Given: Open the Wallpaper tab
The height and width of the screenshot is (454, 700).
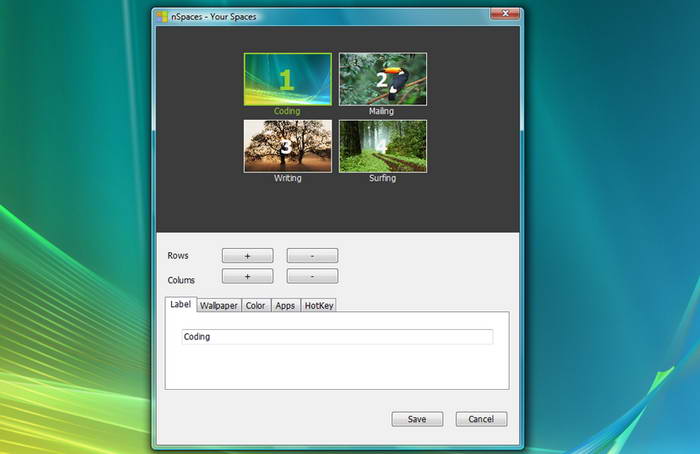Looking at the screenshot, I should 219,306.
